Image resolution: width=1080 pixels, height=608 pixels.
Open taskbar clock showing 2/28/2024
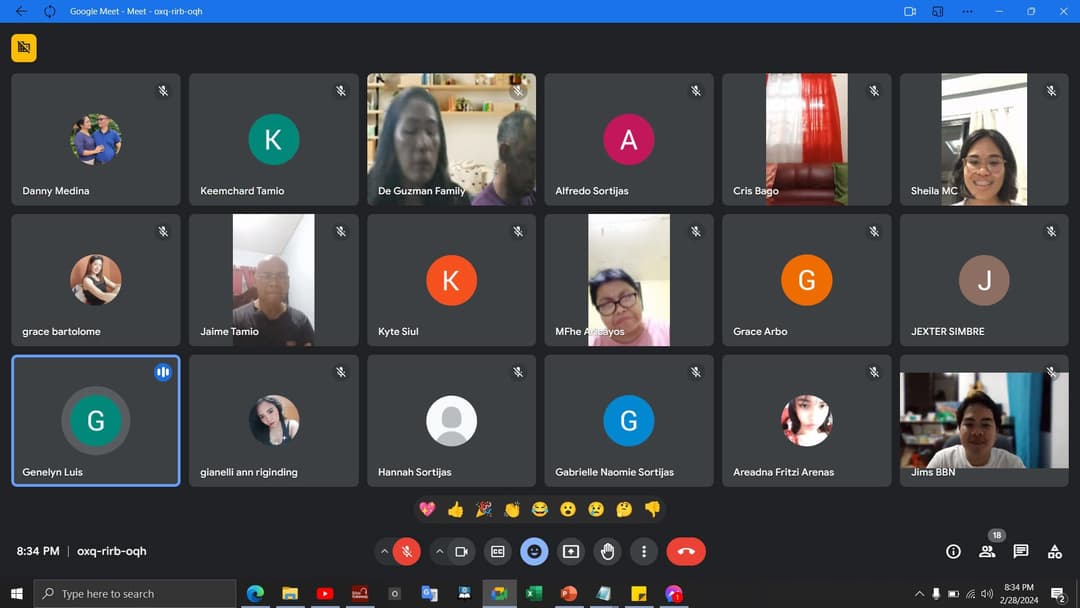(1019, 594)
